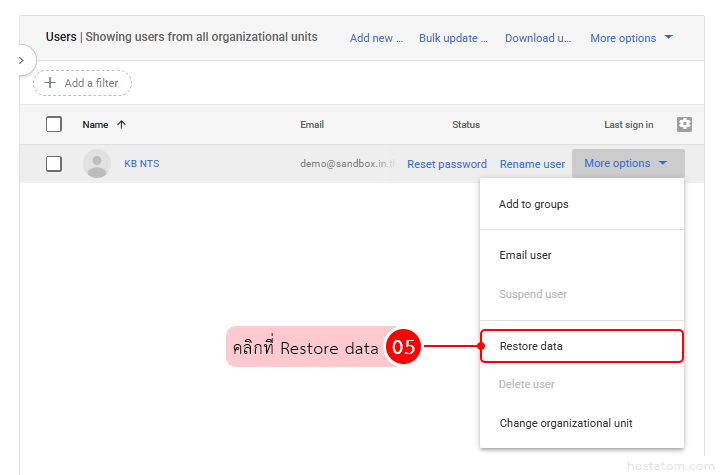Click the demo@sandbox email cell
Viewport: 720px width, 475px height.
tap(348, 164)
